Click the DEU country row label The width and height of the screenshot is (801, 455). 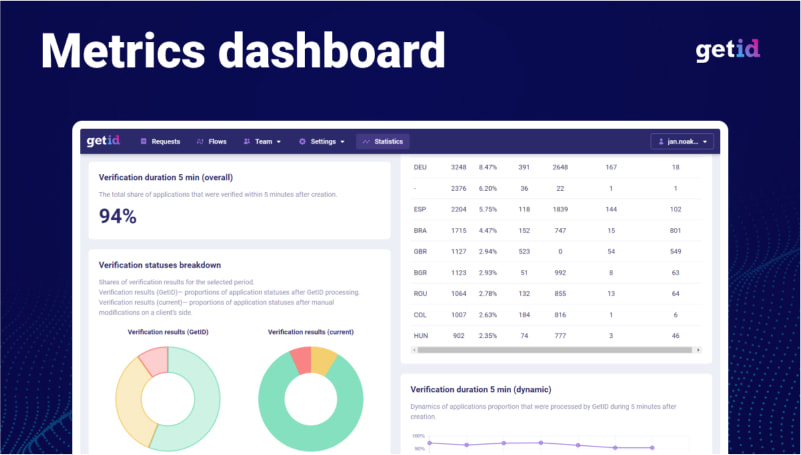point(420,167)
